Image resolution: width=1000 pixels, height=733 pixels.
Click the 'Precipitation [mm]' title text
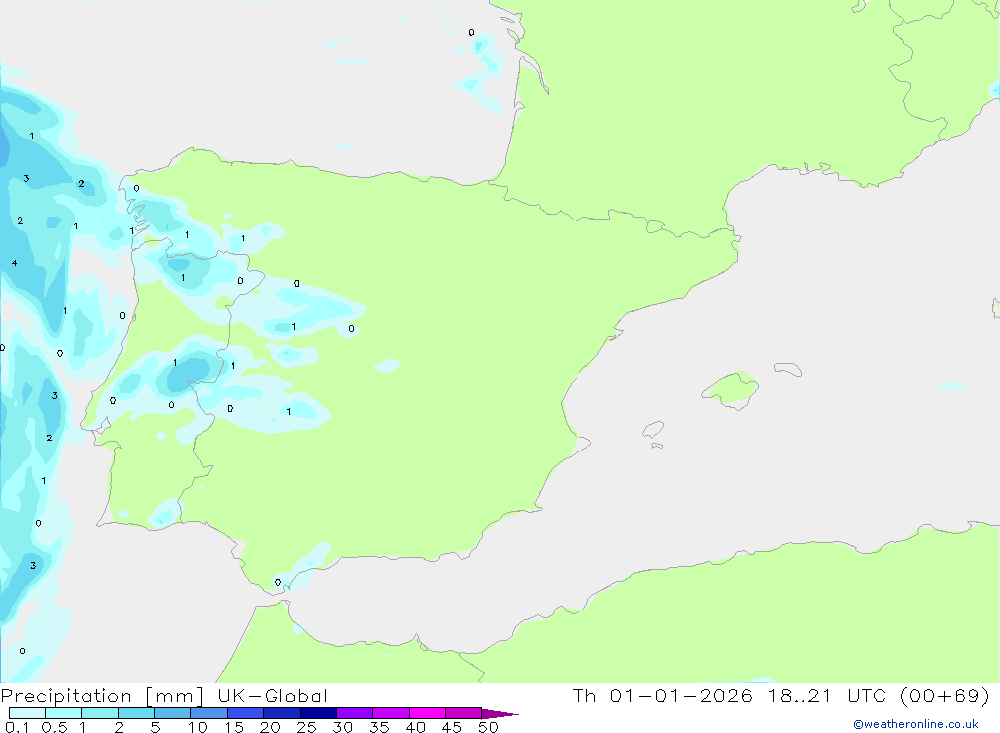click(x=102, y=696)
